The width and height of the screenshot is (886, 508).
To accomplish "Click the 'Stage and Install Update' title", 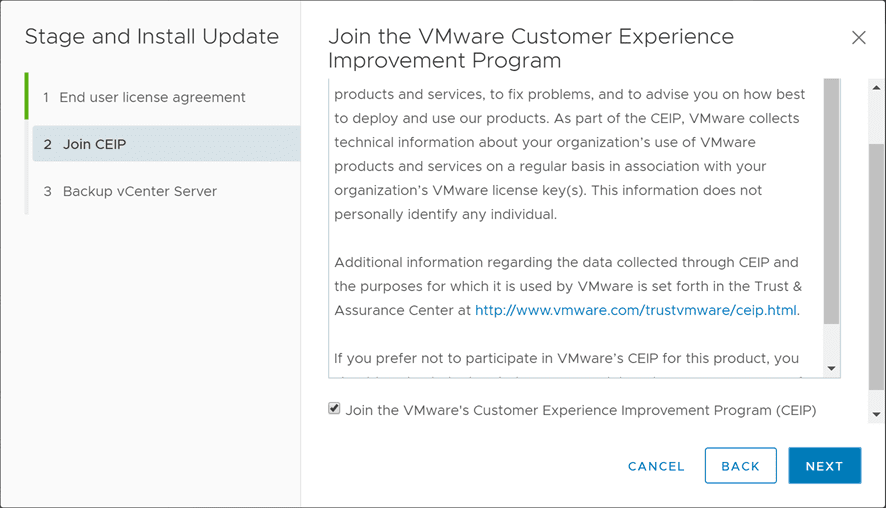I will point(151,37).
